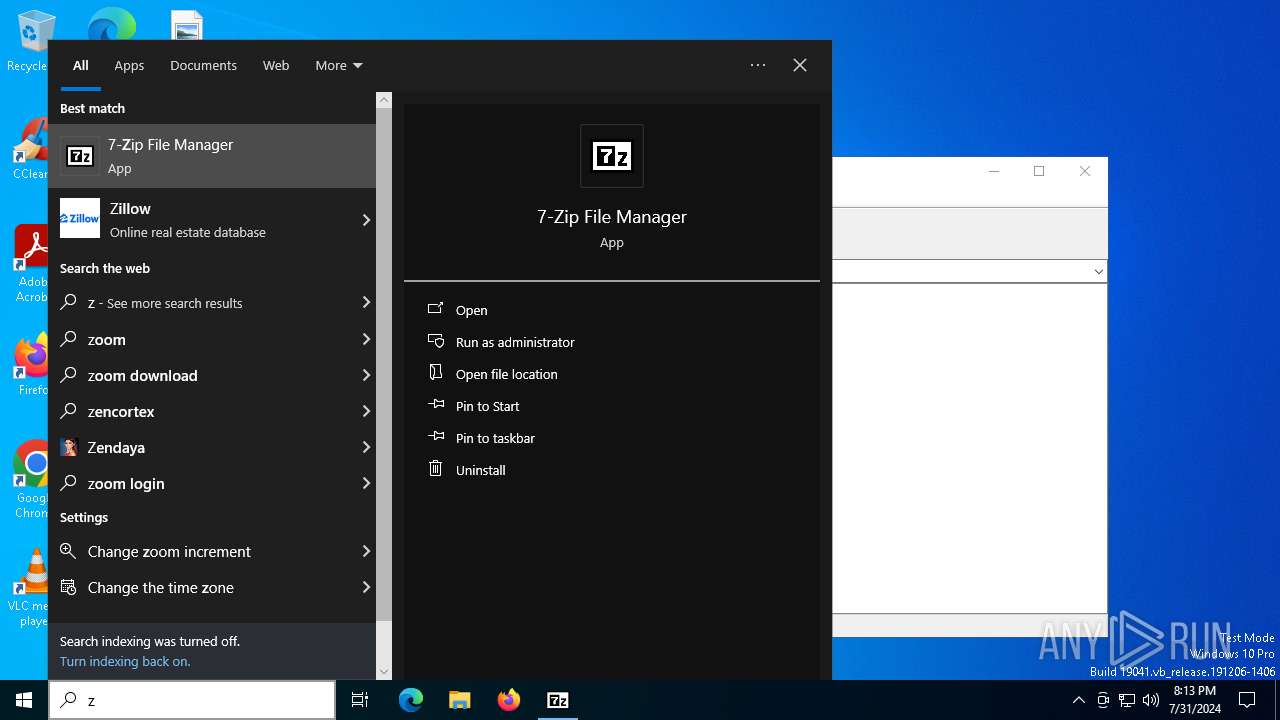Select "z - See more search results" suggestion
Viewport: 1280px width, 720px height.
click(x=205, y=303)
